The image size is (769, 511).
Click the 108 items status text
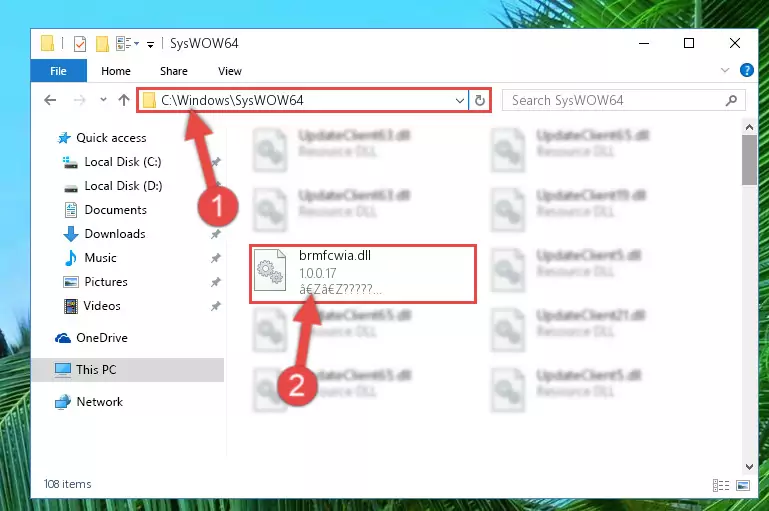click(67, 484)
